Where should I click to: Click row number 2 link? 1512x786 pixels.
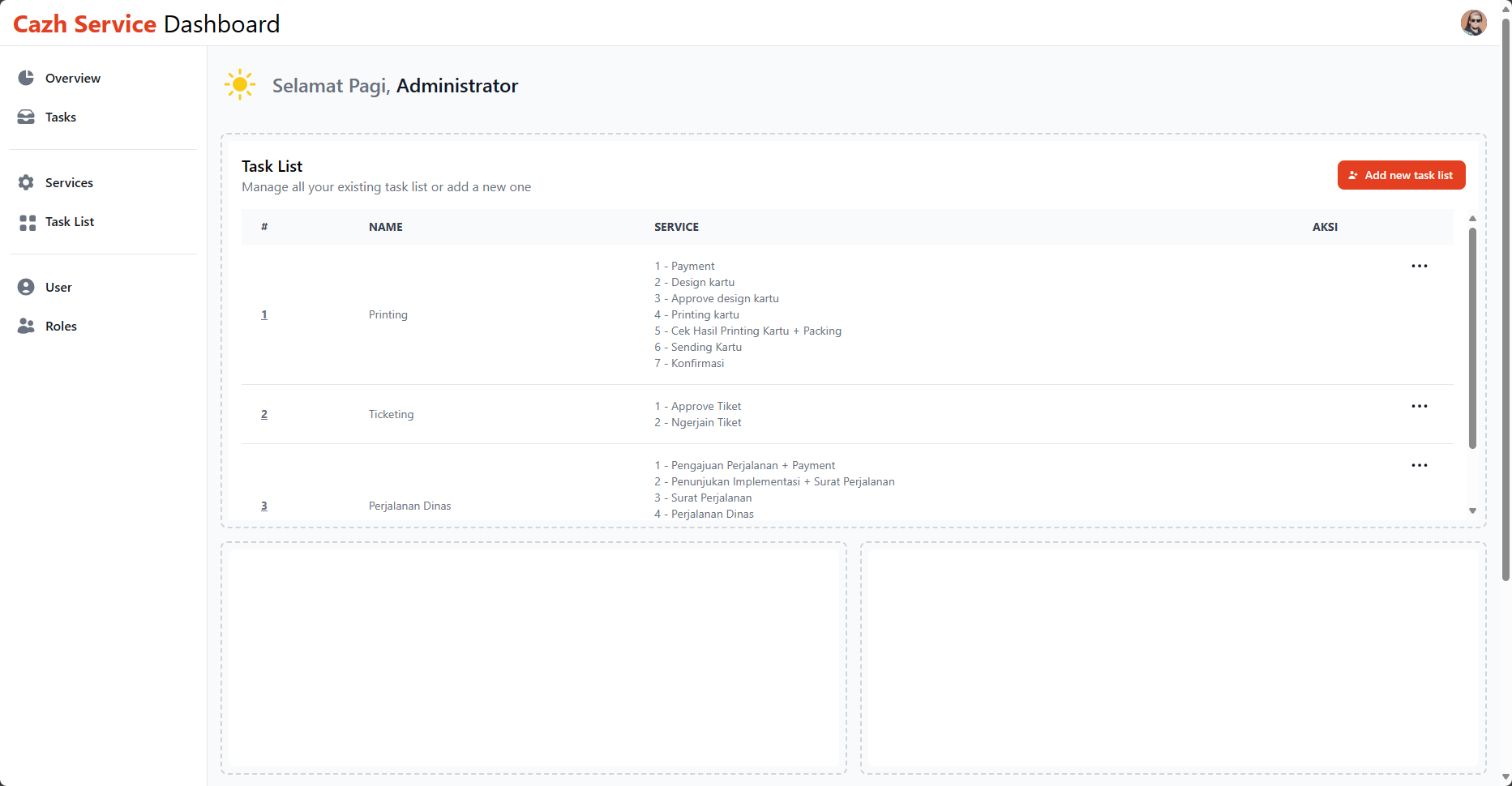264,414
